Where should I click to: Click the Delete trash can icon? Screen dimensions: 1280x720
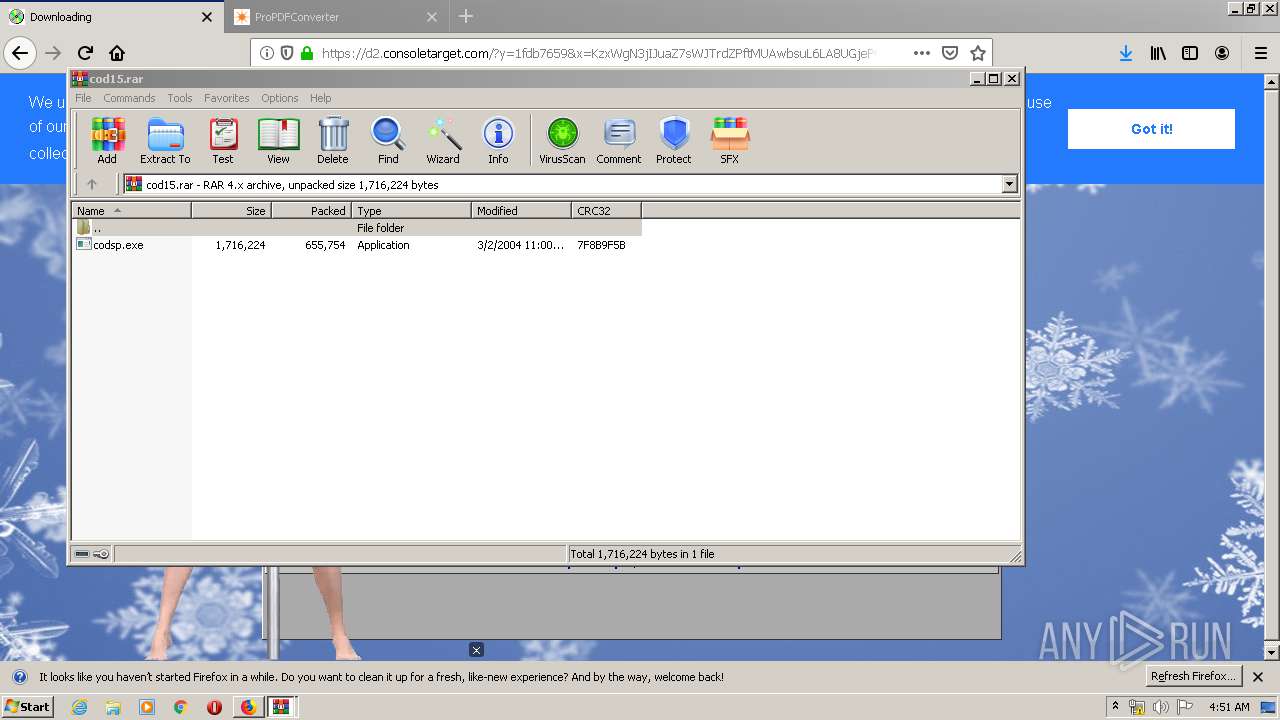coord(333,140)
